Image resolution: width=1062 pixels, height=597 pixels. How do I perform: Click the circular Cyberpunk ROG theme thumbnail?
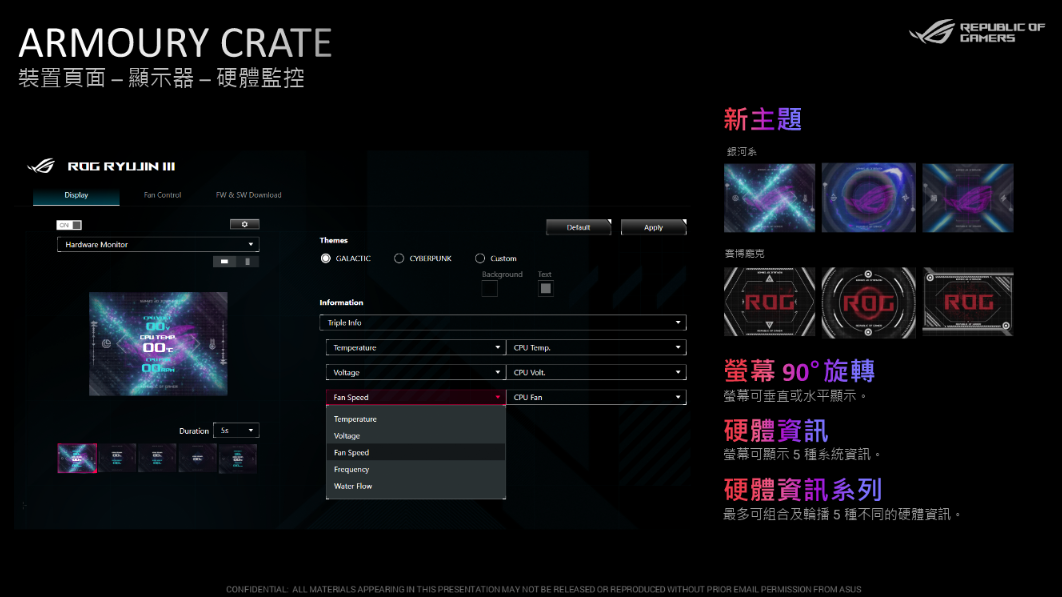click(868, 302)
